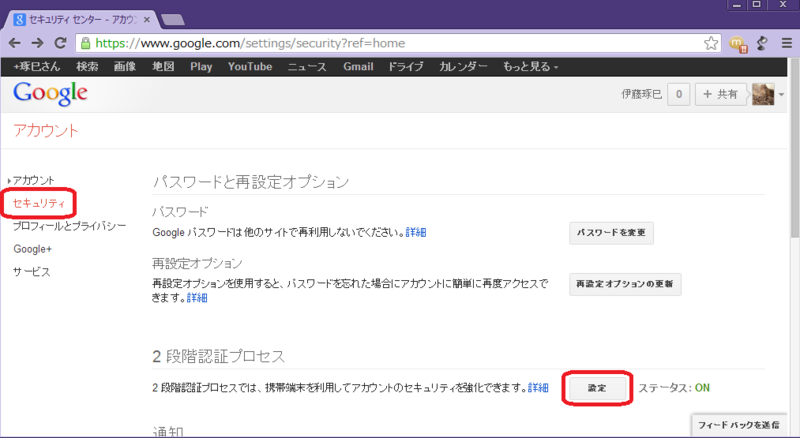800x438 pixels.
Task: Open ドライブ in the black bar
Action: pyautogui.click(x=406, y=67)
